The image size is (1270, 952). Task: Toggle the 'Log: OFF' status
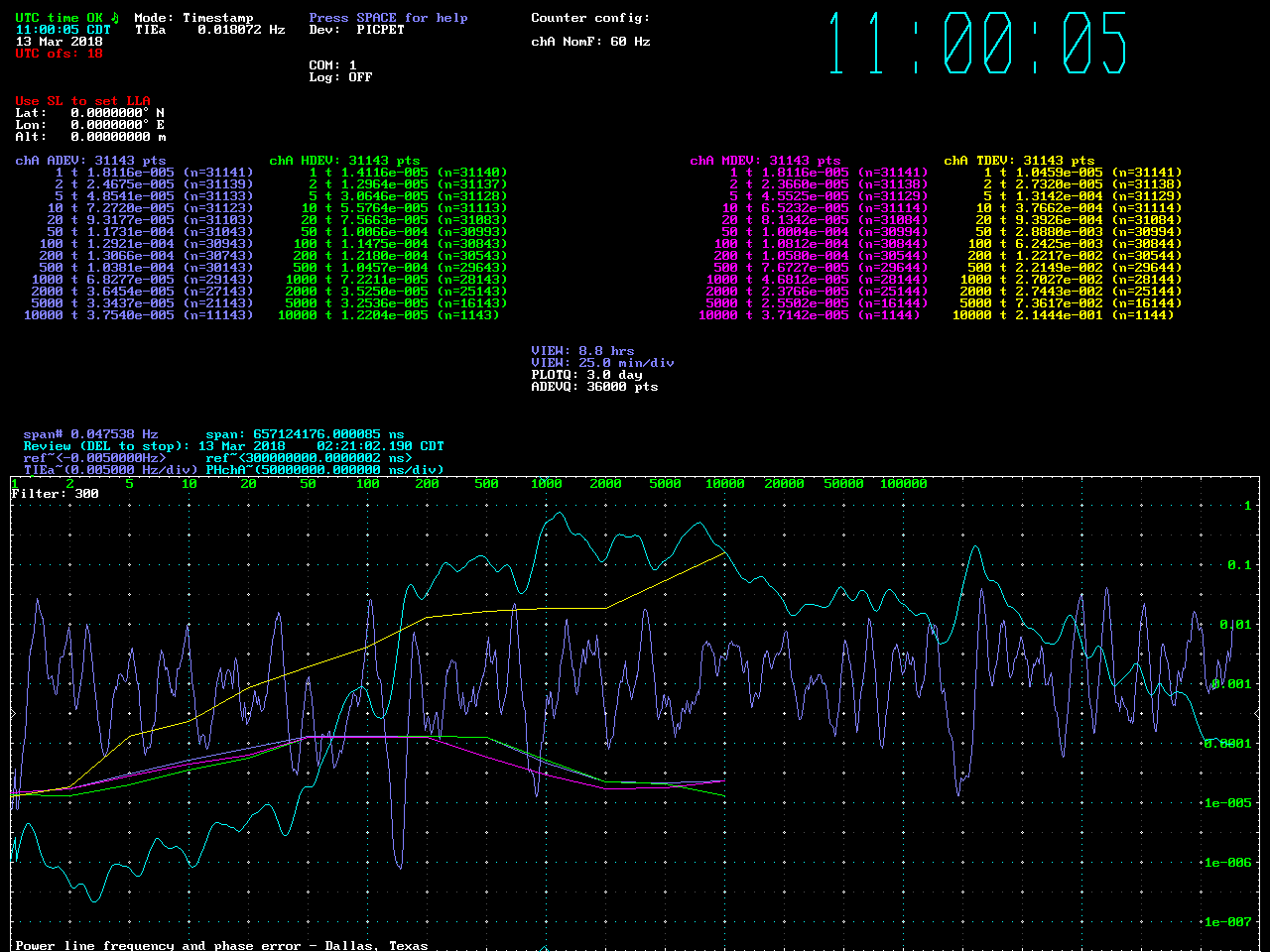(x=340, y=77)
